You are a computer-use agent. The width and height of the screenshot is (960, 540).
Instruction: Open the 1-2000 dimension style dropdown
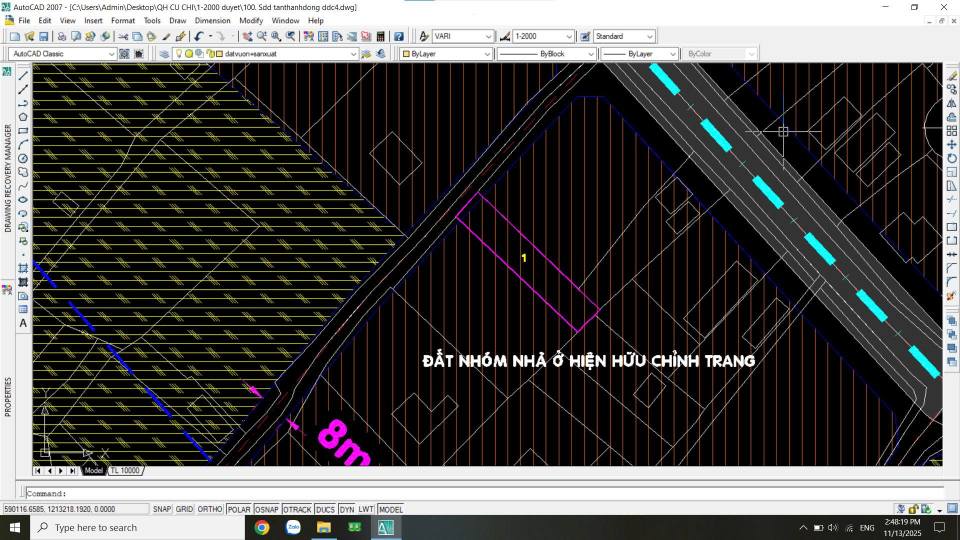click(545, 36)
